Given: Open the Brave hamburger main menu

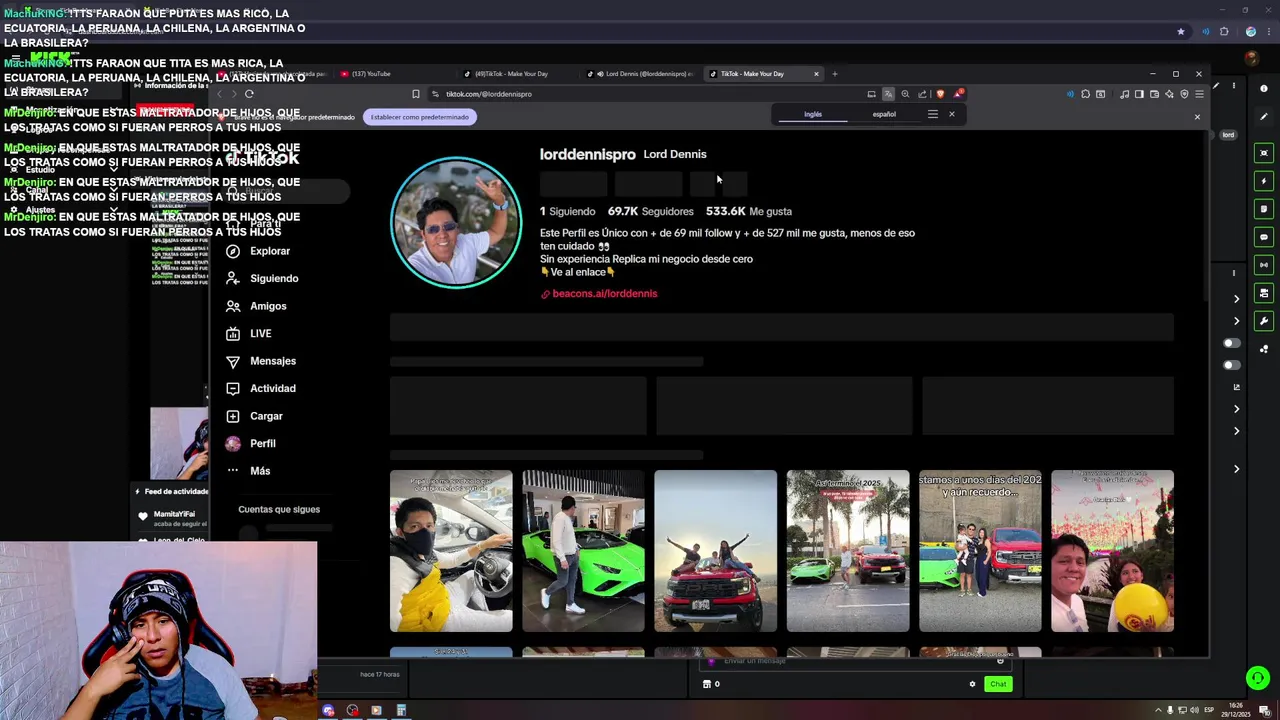Looking at the screenshot, I should click(1199, 94).
